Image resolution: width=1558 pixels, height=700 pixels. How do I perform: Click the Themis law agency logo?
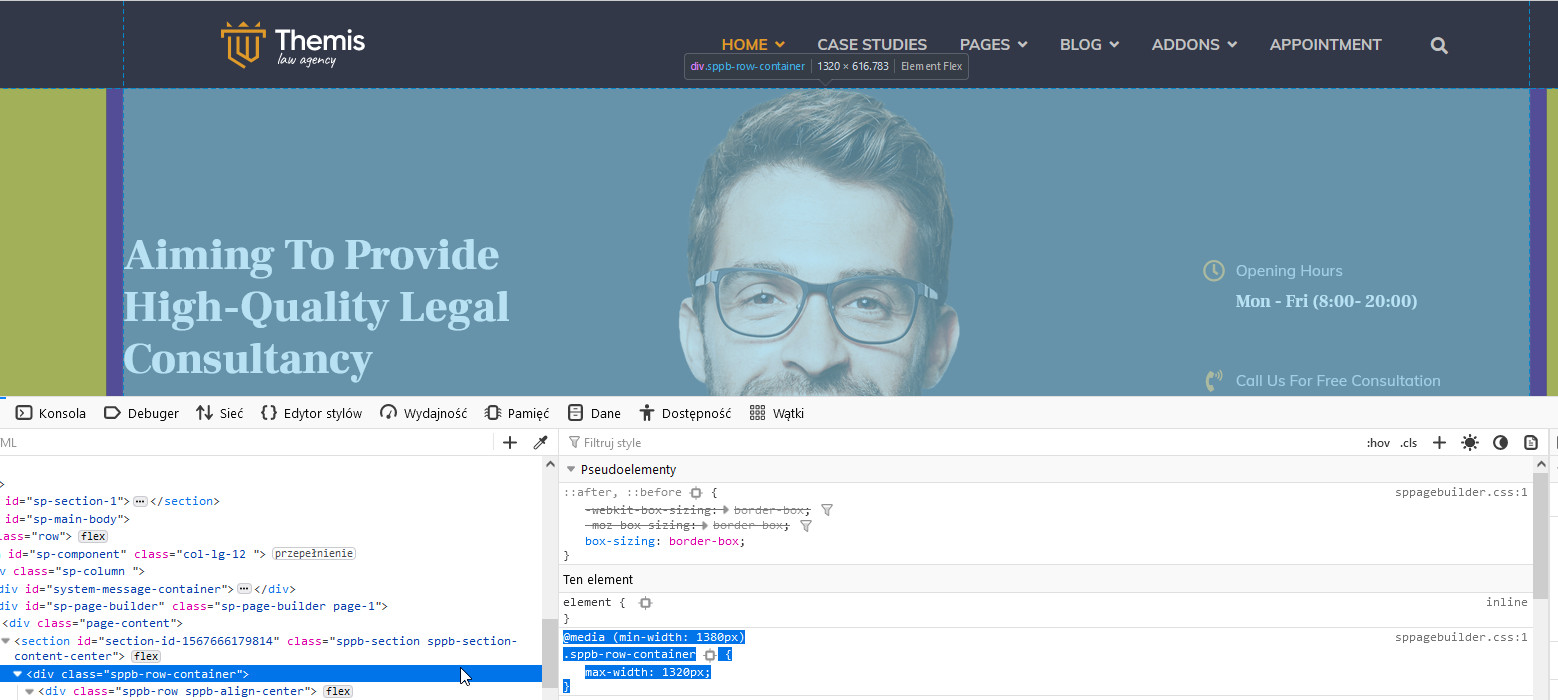293,46
